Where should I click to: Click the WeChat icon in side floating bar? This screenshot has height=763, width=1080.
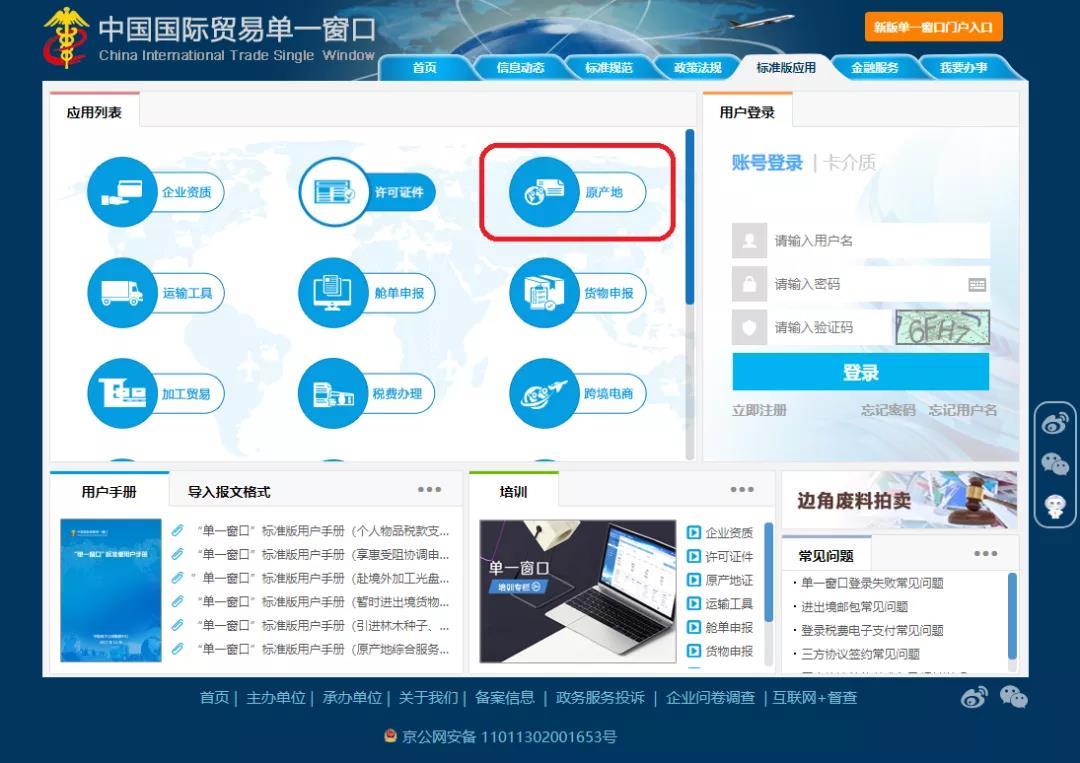[x=1055, y=463]
